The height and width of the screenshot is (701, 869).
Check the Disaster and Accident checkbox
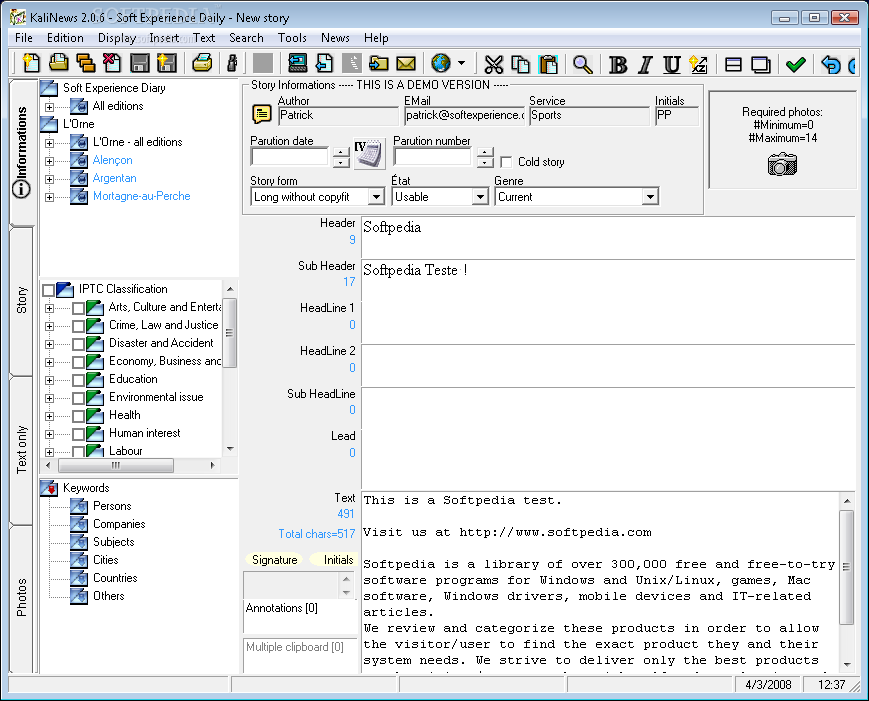coord(78,344)
